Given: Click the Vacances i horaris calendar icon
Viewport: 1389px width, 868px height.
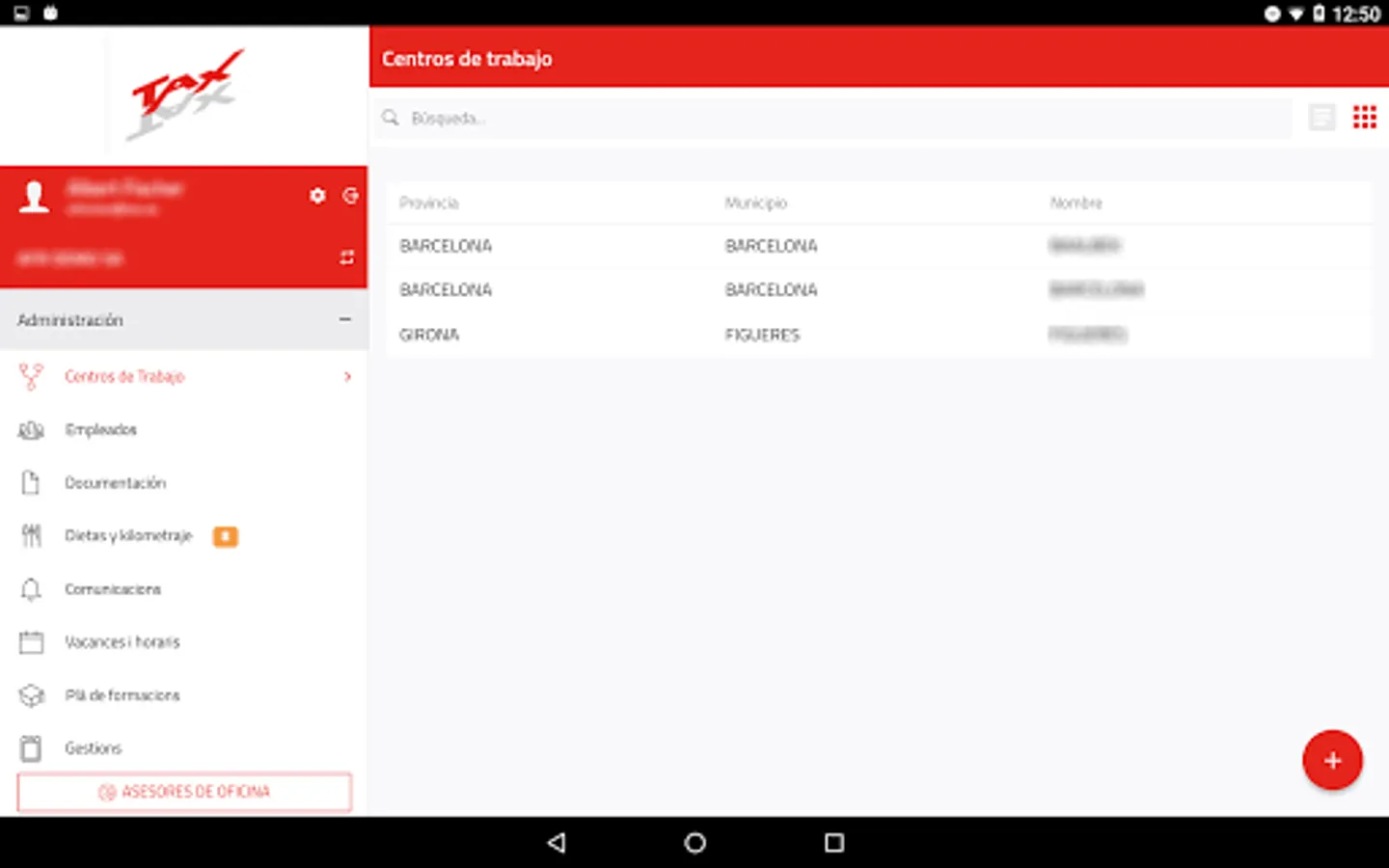Looking at the screenshot, I should click(x=30, y=641).
